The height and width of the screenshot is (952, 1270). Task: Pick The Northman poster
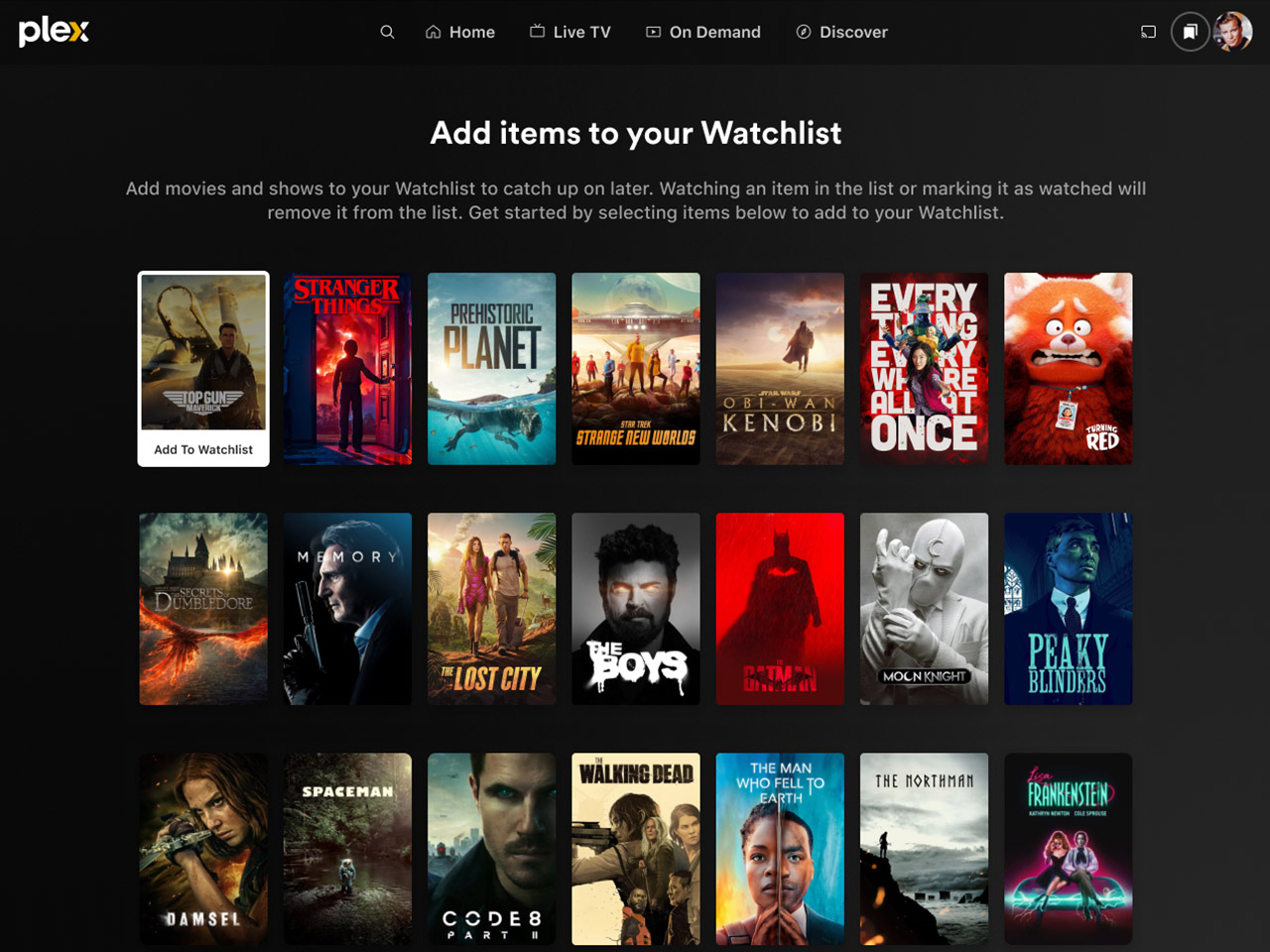point(924,849)
